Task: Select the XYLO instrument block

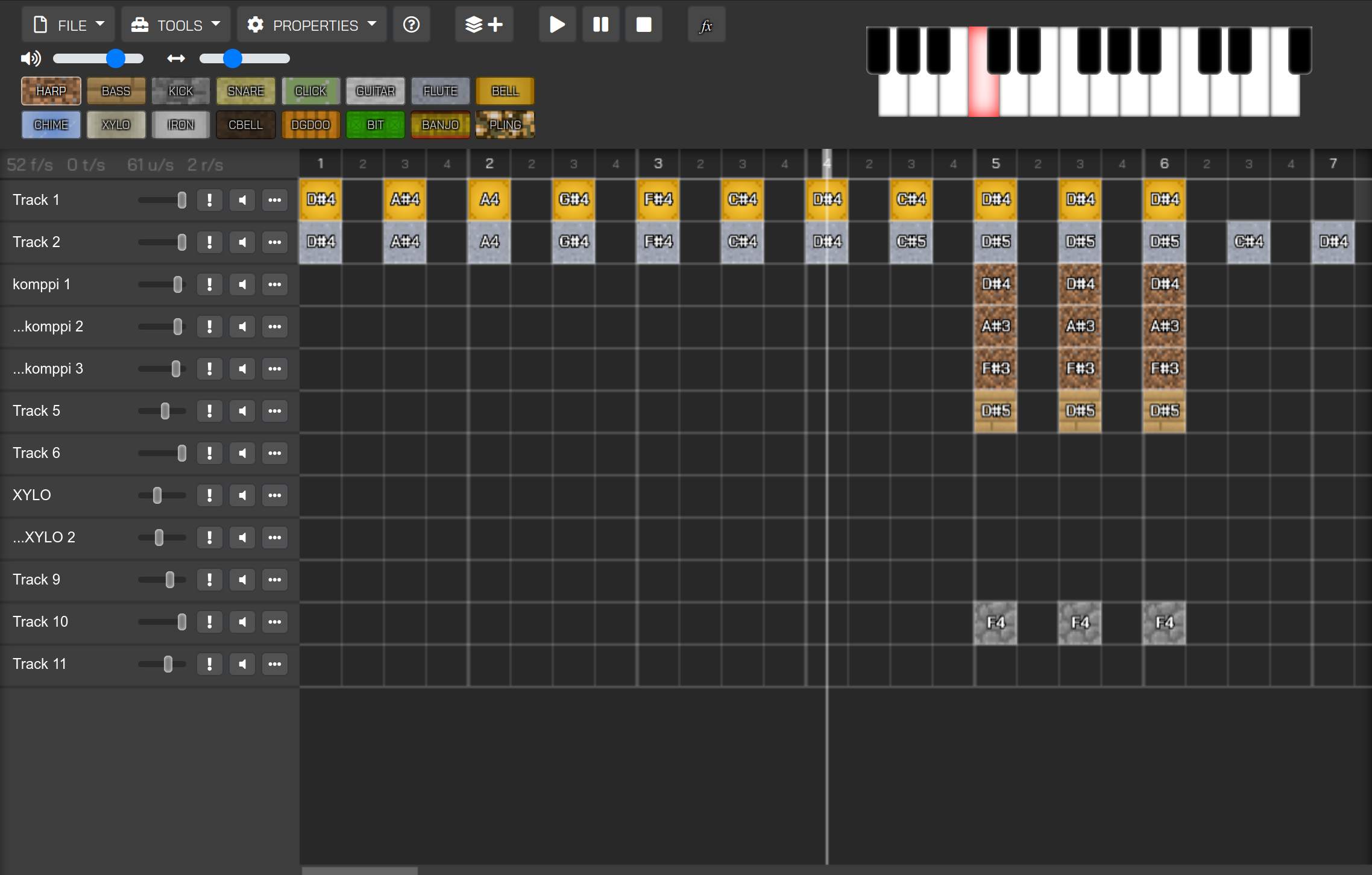Action: 116,125
